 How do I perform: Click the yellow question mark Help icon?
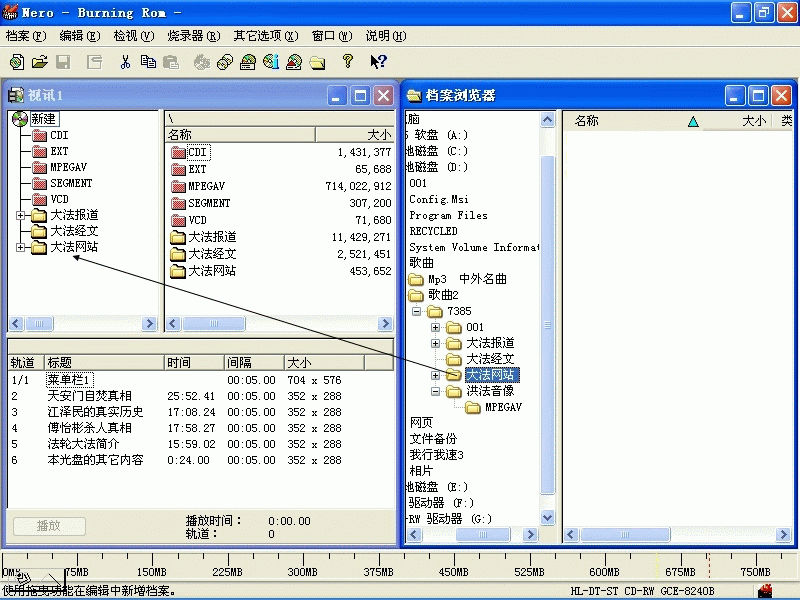click(x=347, y=62)
